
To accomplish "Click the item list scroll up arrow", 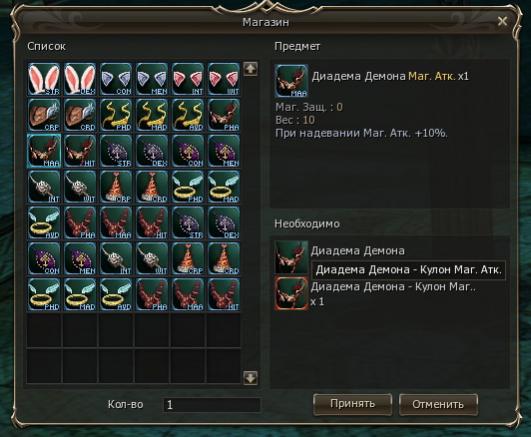I will pos(250,69).
